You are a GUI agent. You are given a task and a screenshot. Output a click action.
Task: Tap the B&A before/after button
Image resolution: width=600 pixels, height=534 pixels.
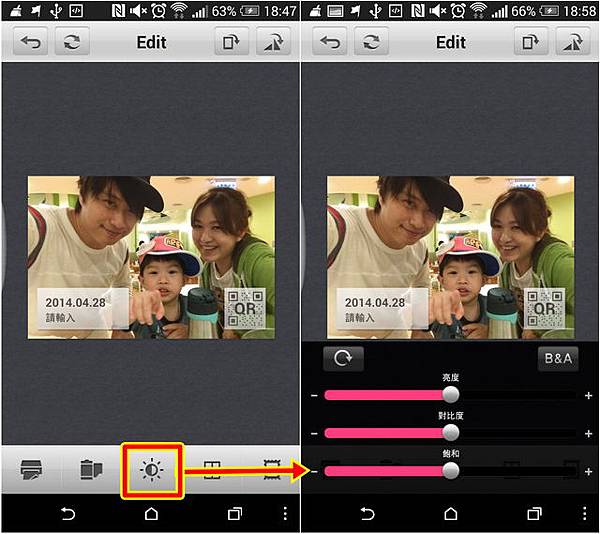558,359
